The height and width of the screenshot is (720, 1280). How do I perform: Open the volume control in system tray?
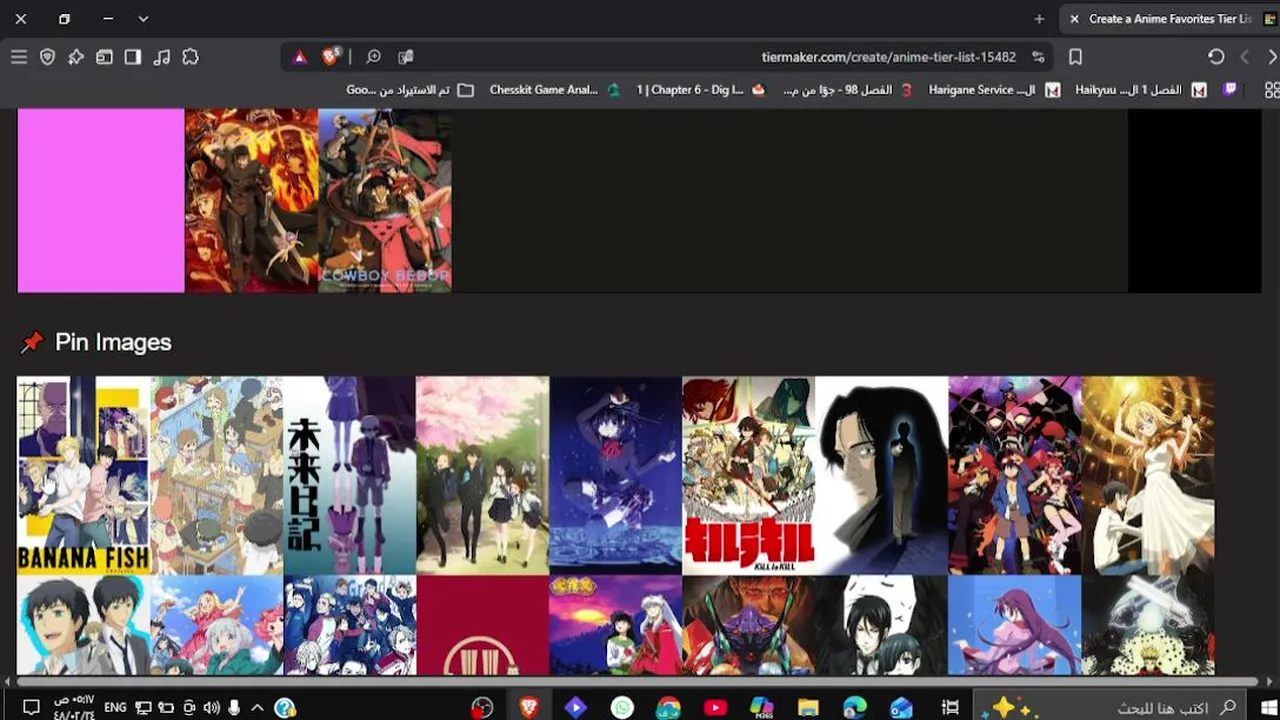point(211,708)
